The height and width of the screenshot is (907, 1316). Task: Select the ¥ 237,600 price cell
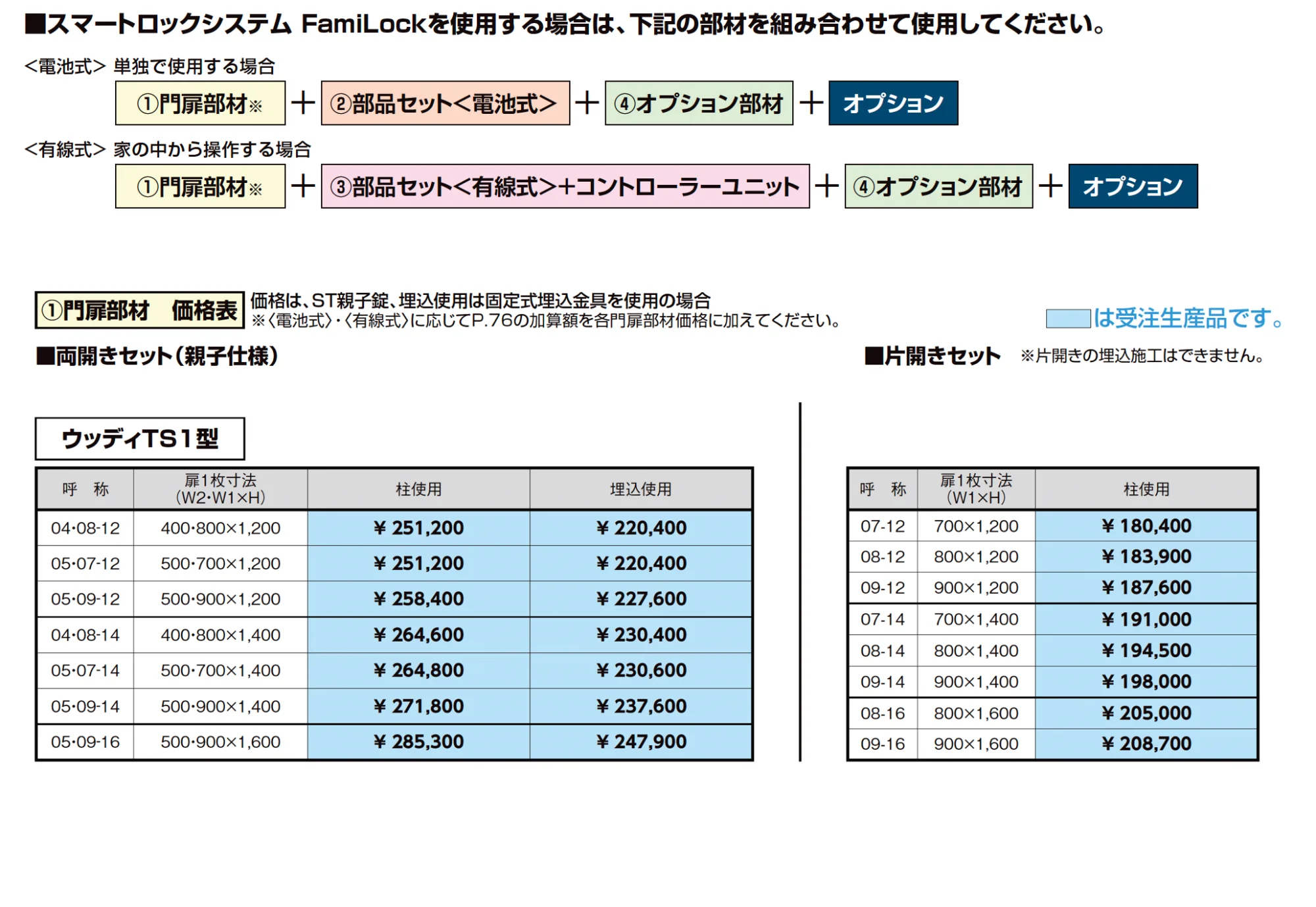[641, 706]
